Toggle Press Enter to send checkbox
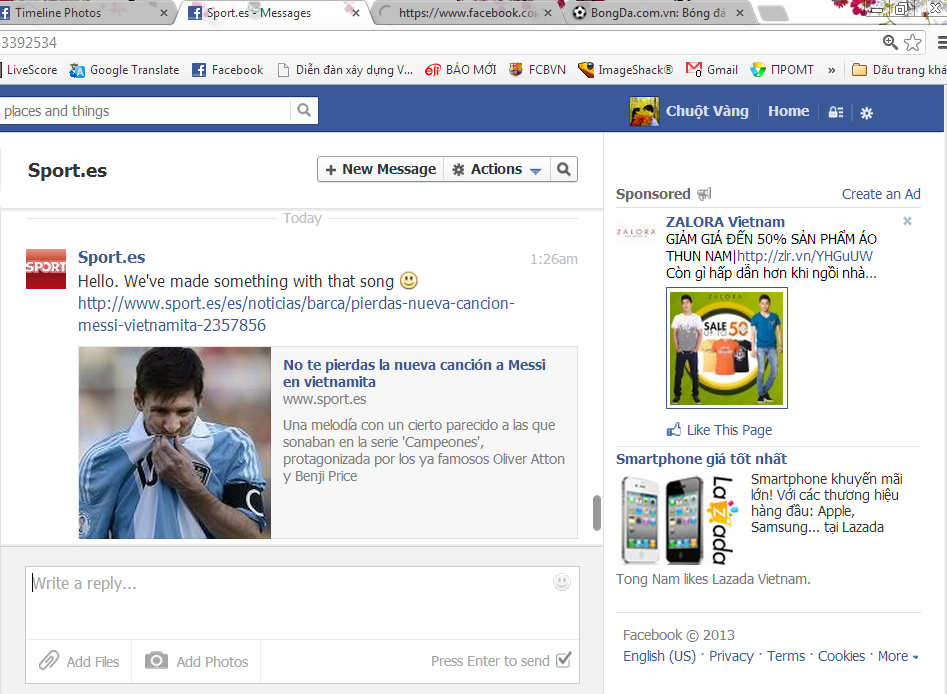This screenshot has height=694, width=947. tap(564, 660)
